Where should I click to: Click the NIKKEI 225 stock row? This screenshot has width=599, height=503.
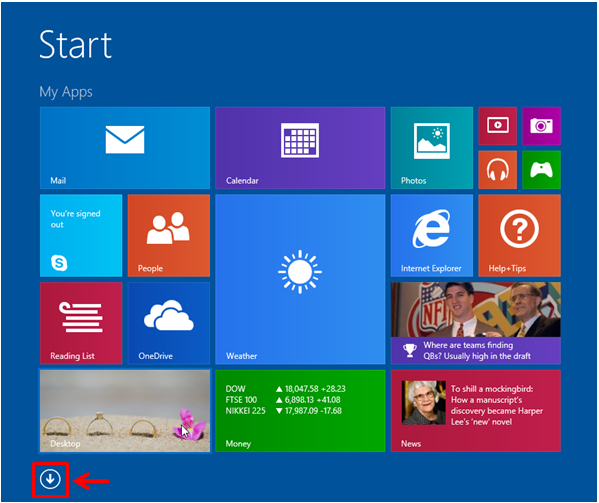click(283, 411)
